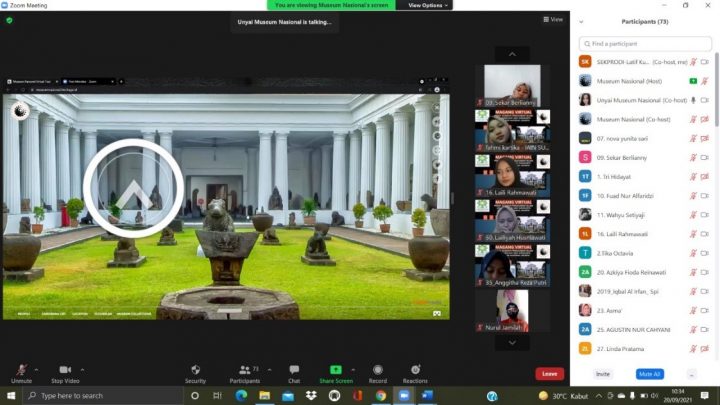This screenshot has width=720, height=405.
Task: Click the red Leave button
Action: tap(550, 374)
